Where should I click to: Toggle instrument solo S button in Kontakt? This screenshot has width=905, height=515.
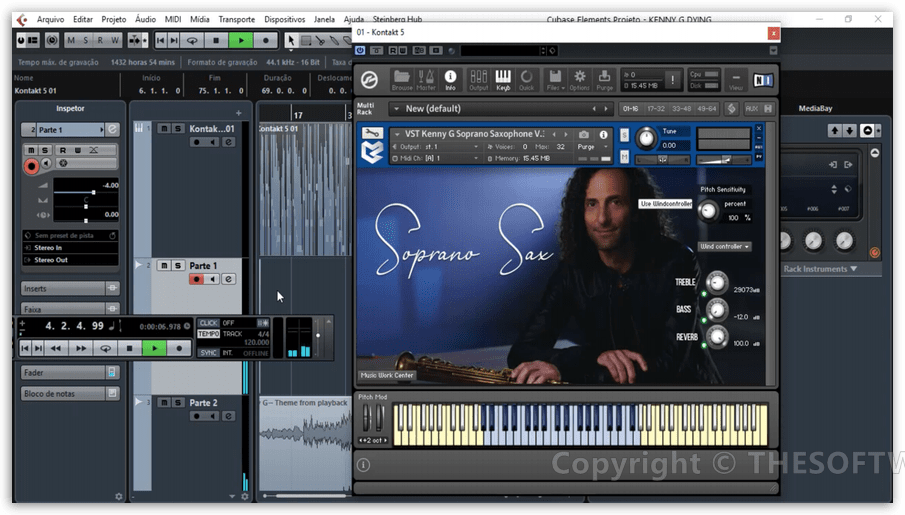624,135
